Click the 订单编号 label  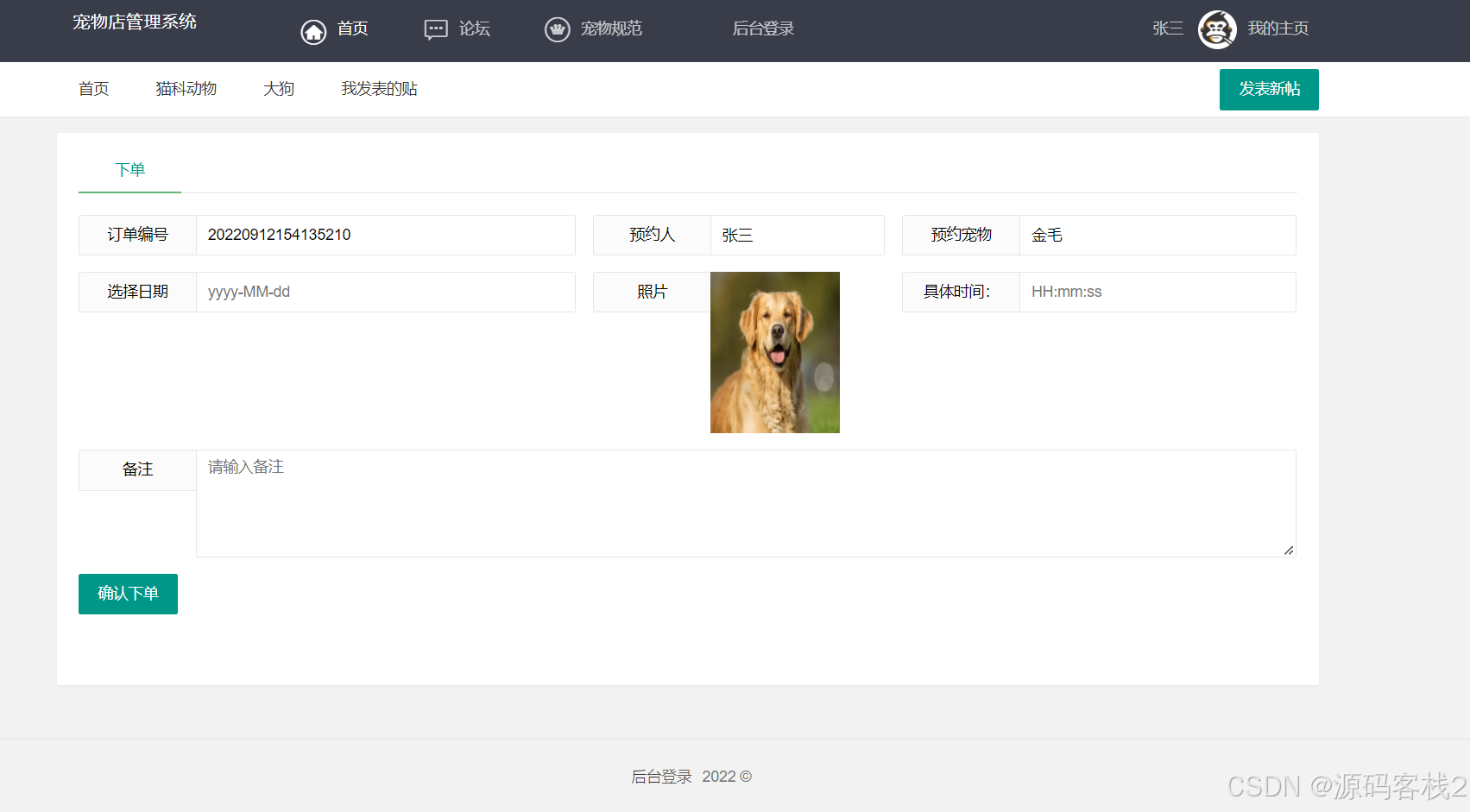137,235
